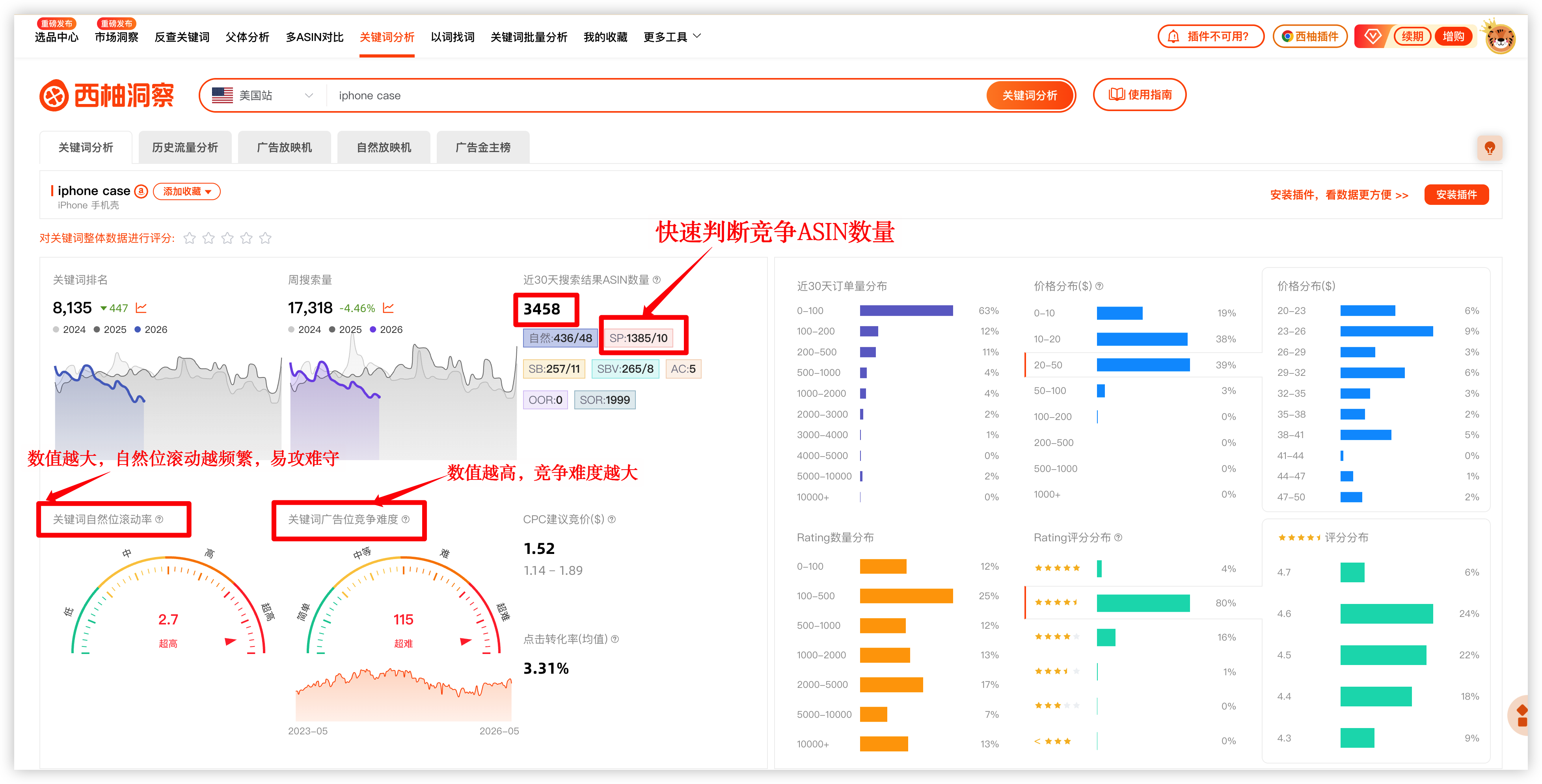Open the 使用指南 guide button
This screenshot has width=1542, height=784.
tap(1140, 95)
